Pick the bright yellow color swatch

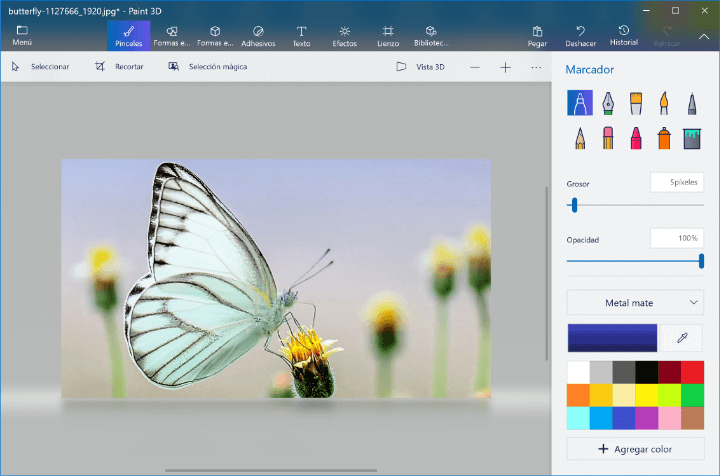[x=647, y=395]
